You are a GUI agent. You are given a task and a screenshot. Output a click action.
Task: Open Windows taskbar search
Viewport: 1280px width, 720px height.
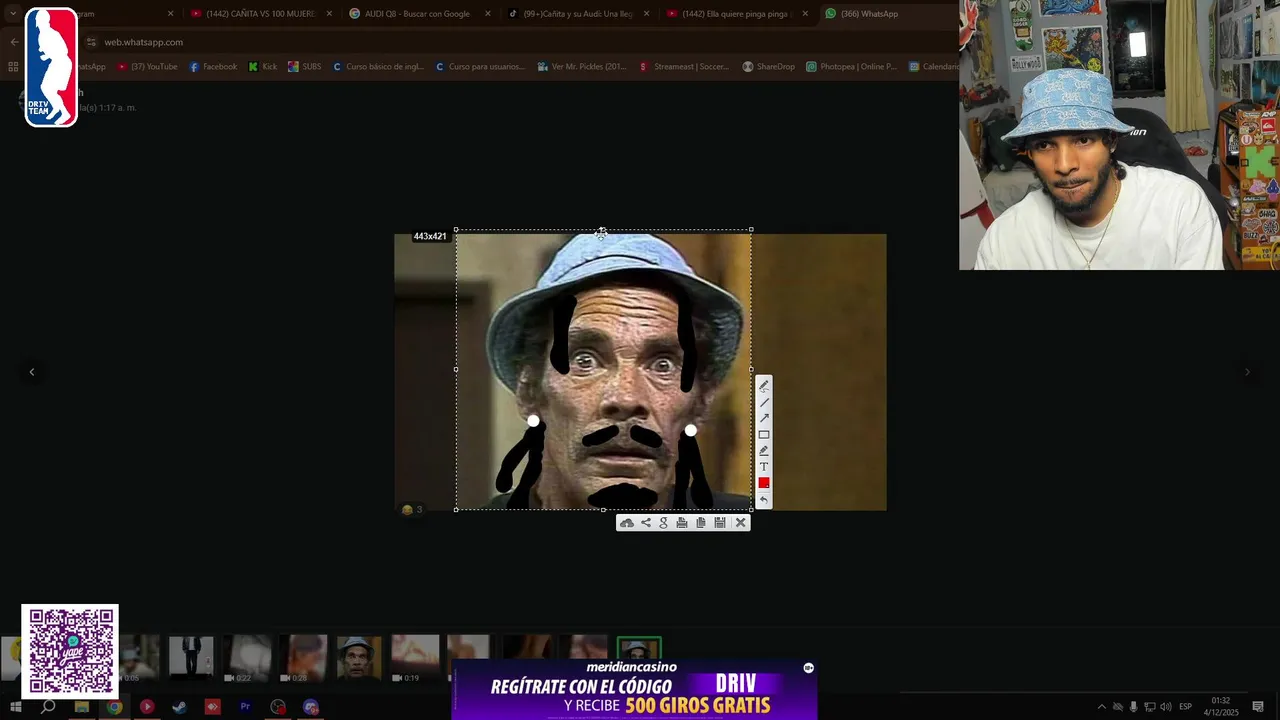point(48,707)
